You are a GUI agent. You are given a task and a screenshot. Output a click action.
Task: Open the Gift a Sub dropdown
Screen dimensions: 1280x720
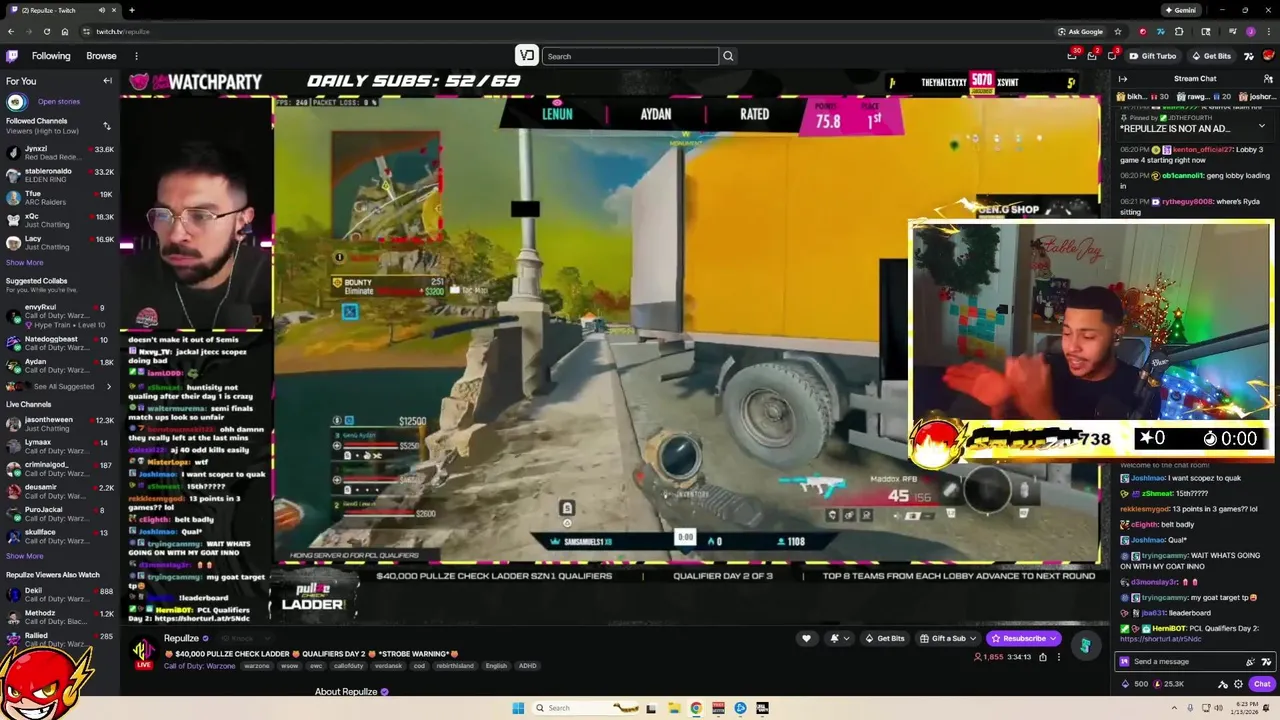coord(948,638)
